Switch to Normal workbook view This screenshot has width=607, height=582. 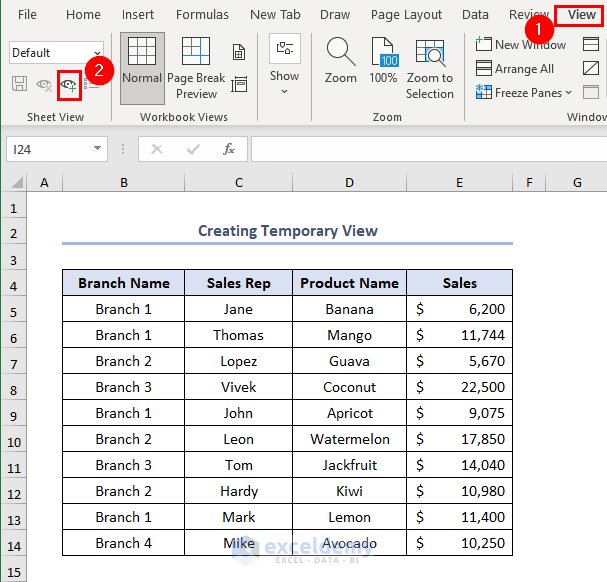click(142, 69)
